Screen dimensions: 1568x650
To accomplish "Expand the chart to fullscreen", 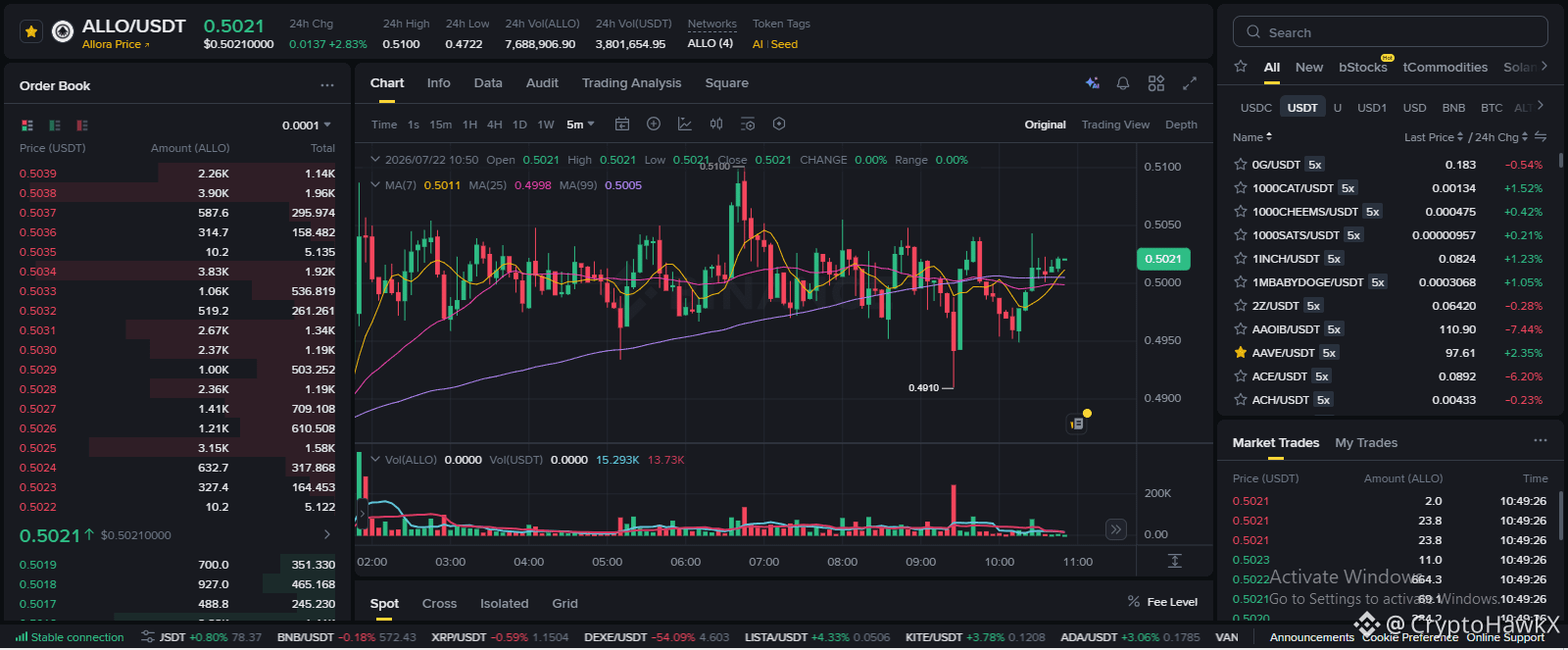I will 1190,83.
